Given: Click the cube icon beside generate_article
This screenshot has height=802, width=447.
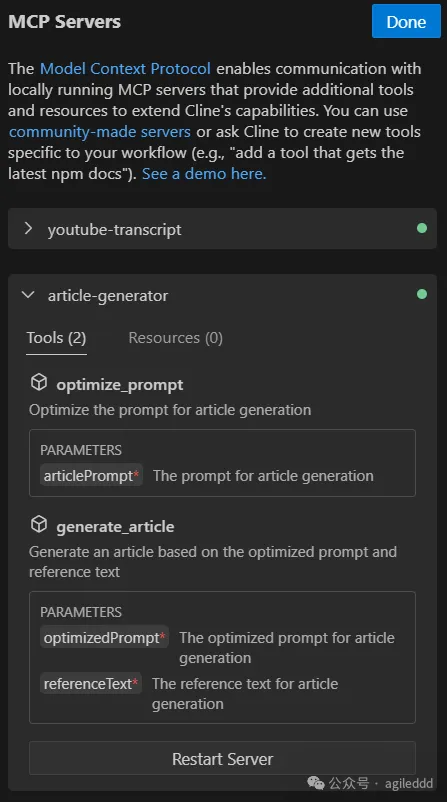Looking at the screenshot, I should [39, 524].
